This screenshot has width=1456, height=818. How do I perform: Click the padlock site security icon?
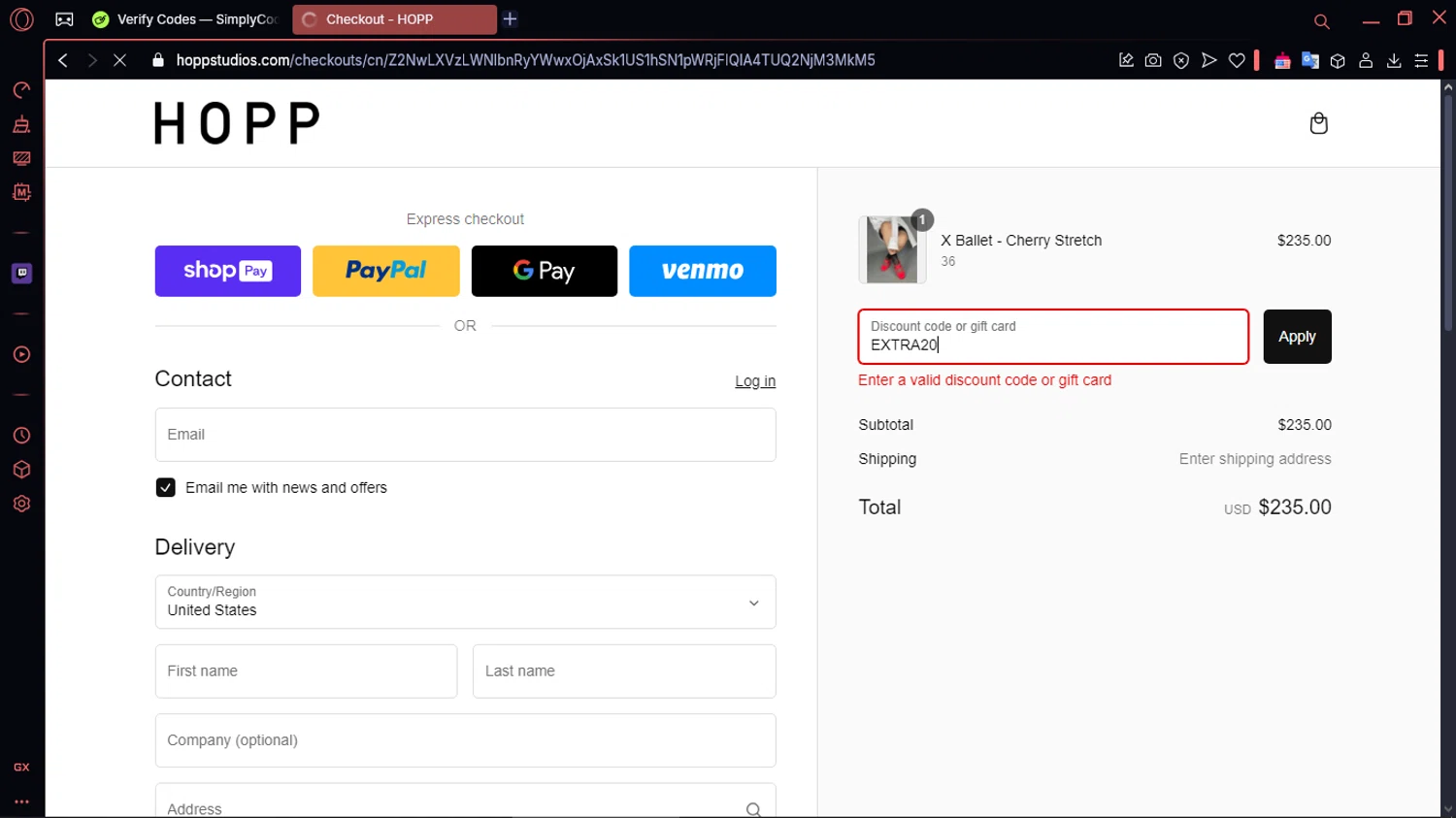click(158, 60)
